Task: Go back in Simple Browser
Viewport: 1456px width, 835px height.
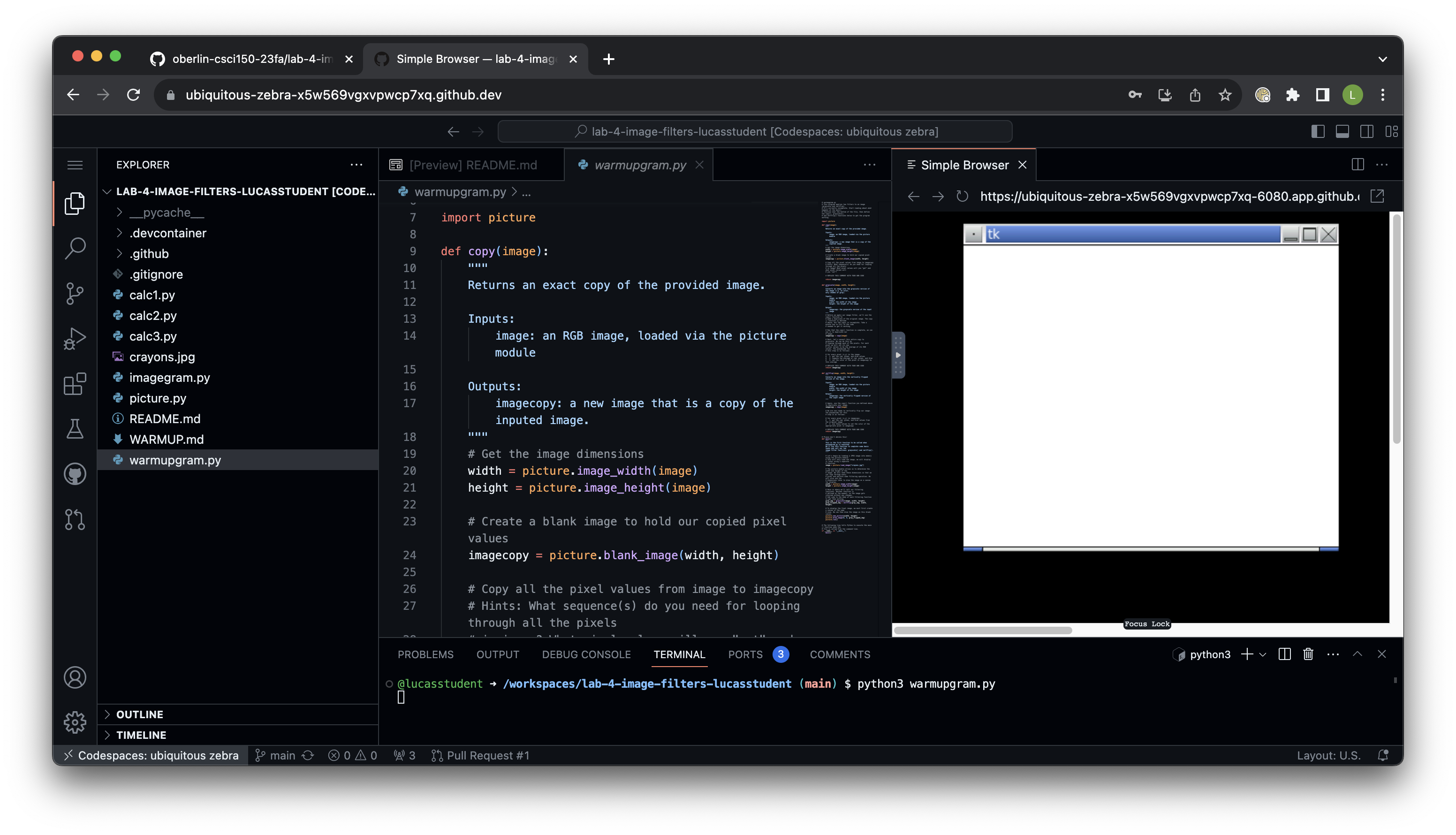Action: tap(913, 196)
